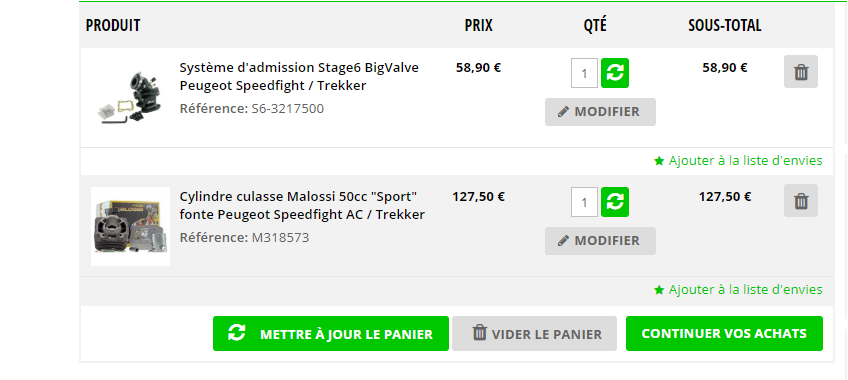Remove Malossi cylinder using trash icon
The image size is (848, 380).
pos(801,201)
